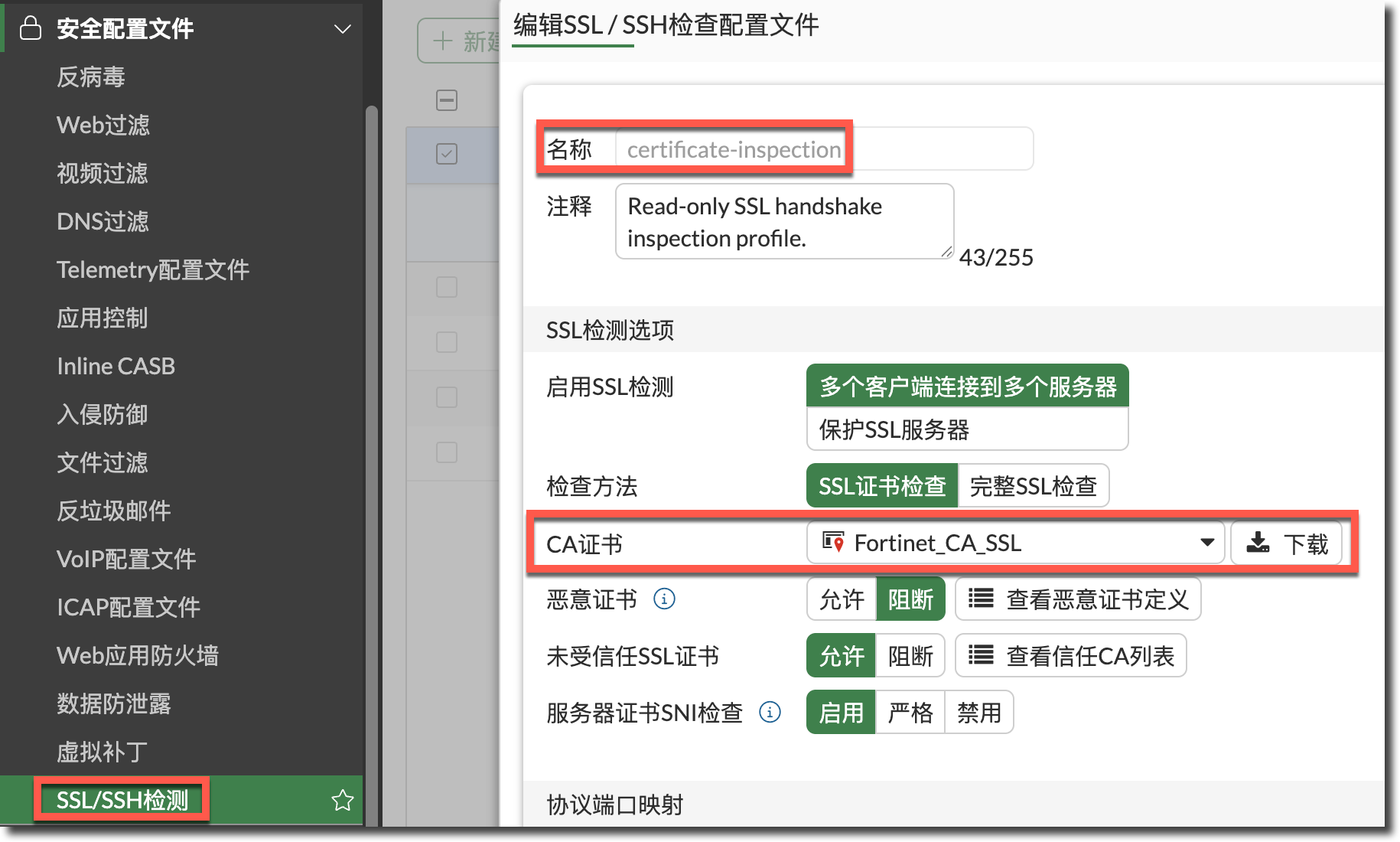Click the certificate icon in Fortinet_CA_SSL field
Screen dimensions: 1400x842
(x=833, y=543)
